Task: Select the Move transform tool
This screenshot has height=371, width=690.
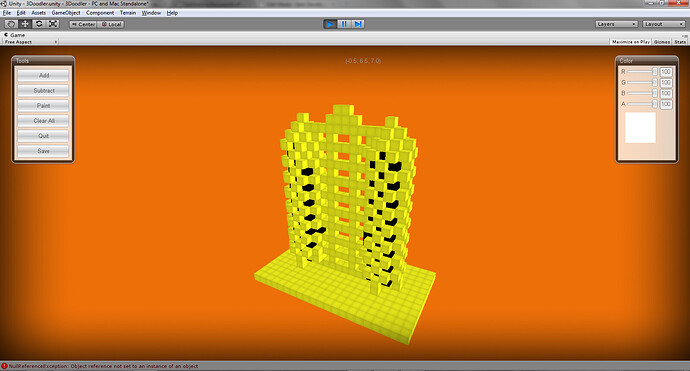Action: [x=25, y=24]
